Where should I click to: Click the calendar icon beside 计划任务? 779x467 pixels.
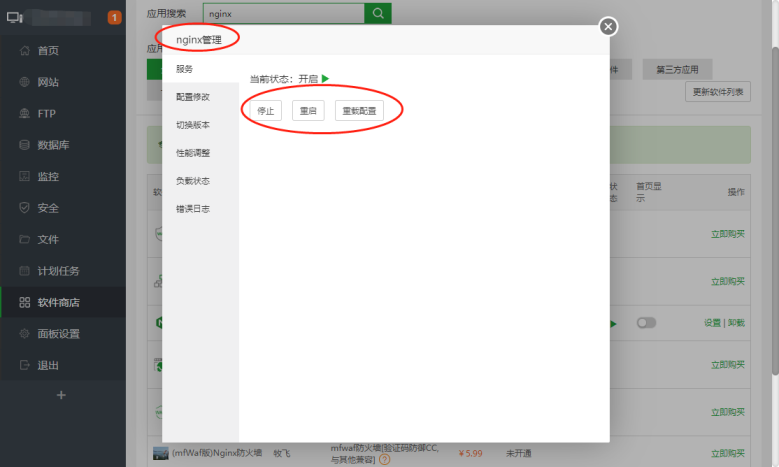click(24, 271)
